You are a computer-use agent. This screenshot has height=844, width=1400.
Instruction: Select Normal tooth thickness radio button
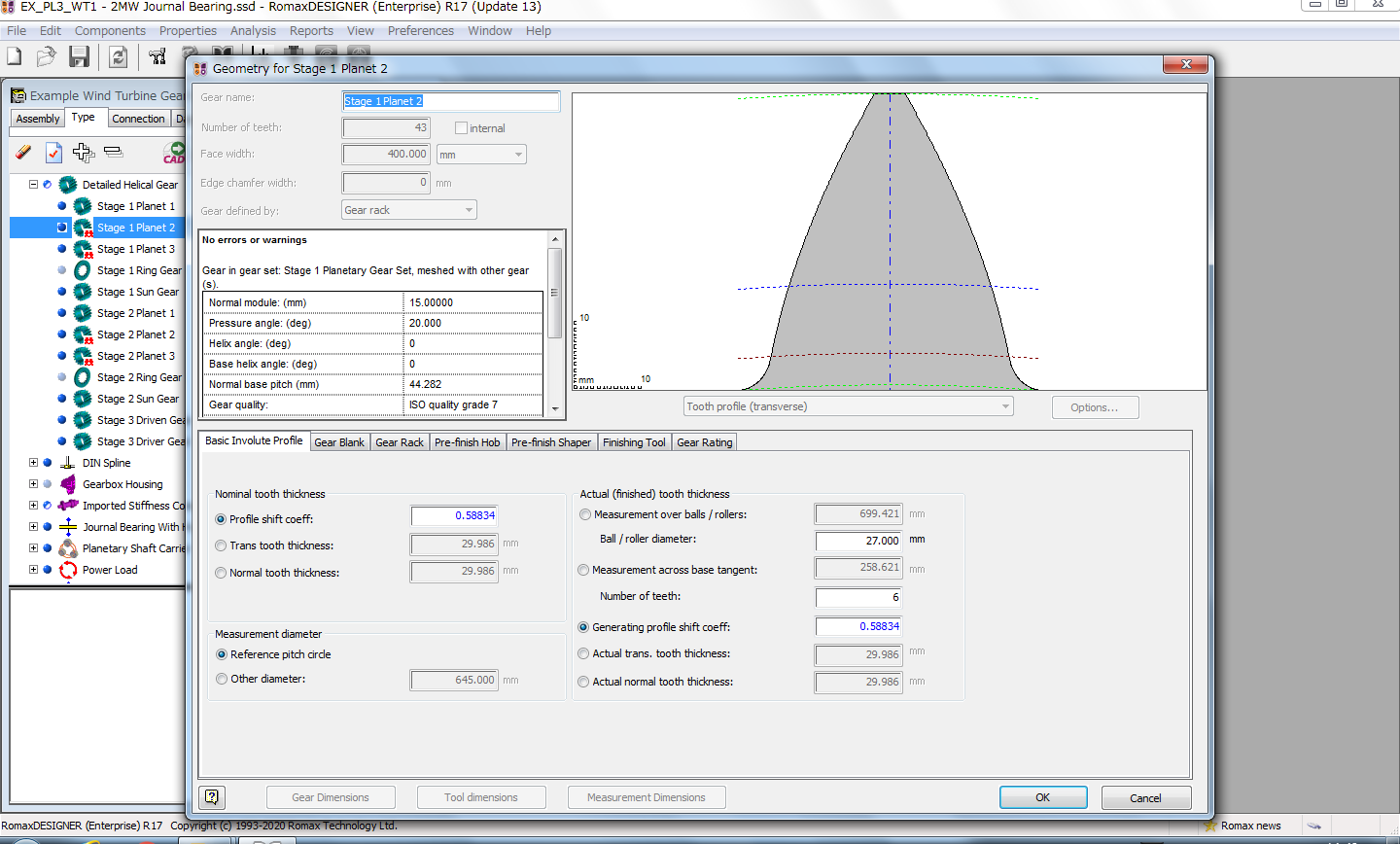pos(221,573)
